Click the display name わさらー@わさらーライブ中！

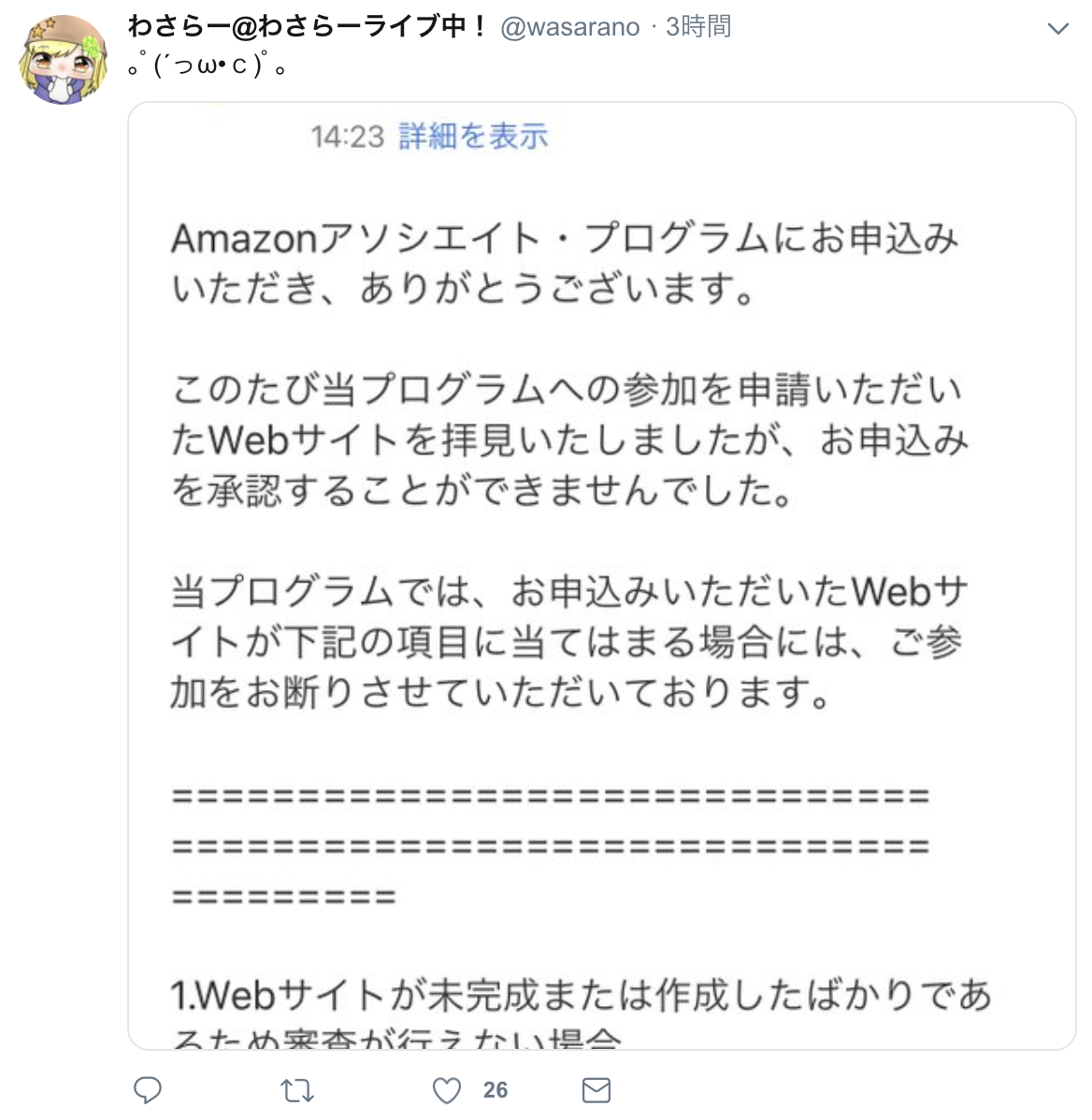[307, 26]
